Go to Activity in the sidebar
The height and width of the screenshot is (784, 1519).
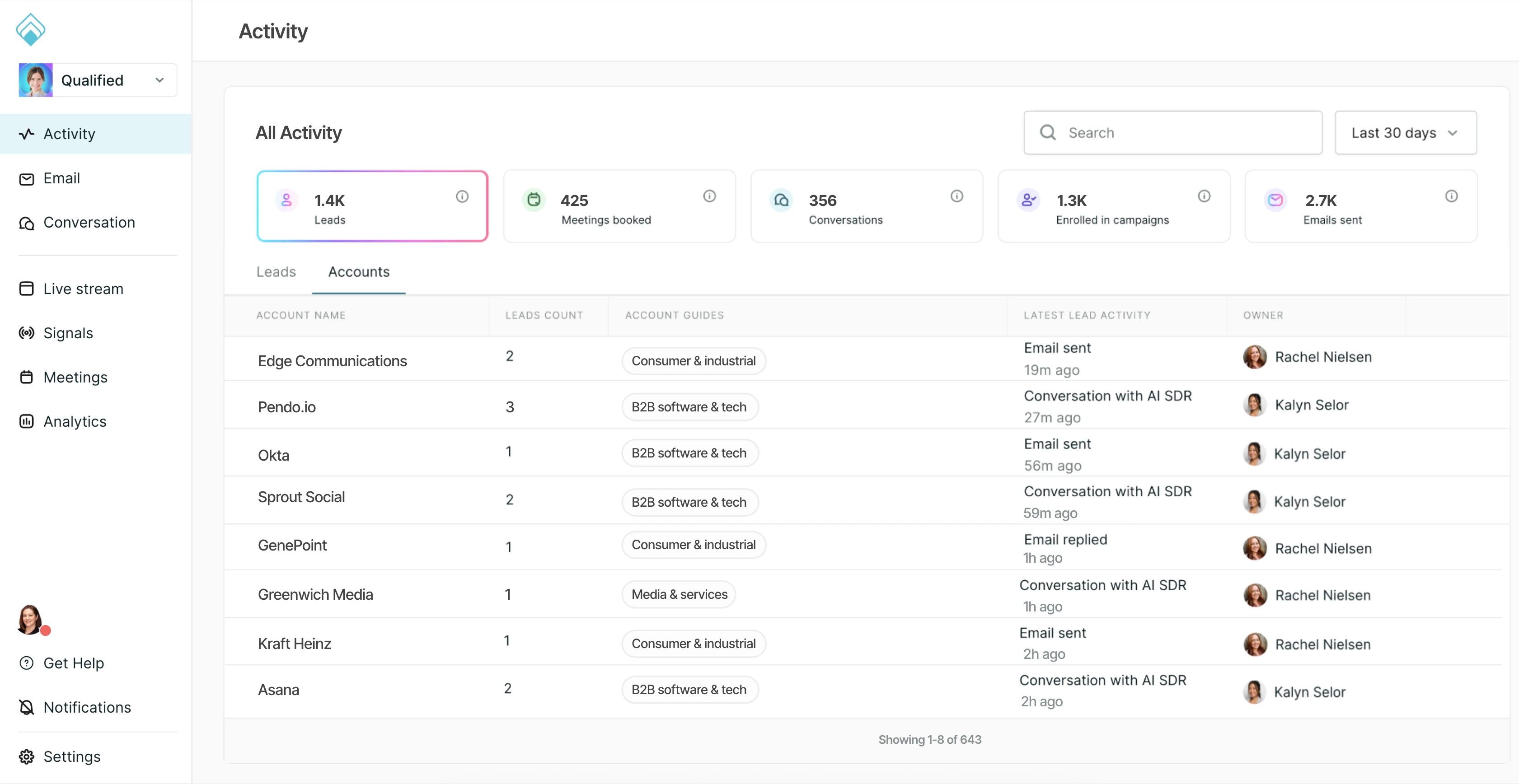coord(95,134)
